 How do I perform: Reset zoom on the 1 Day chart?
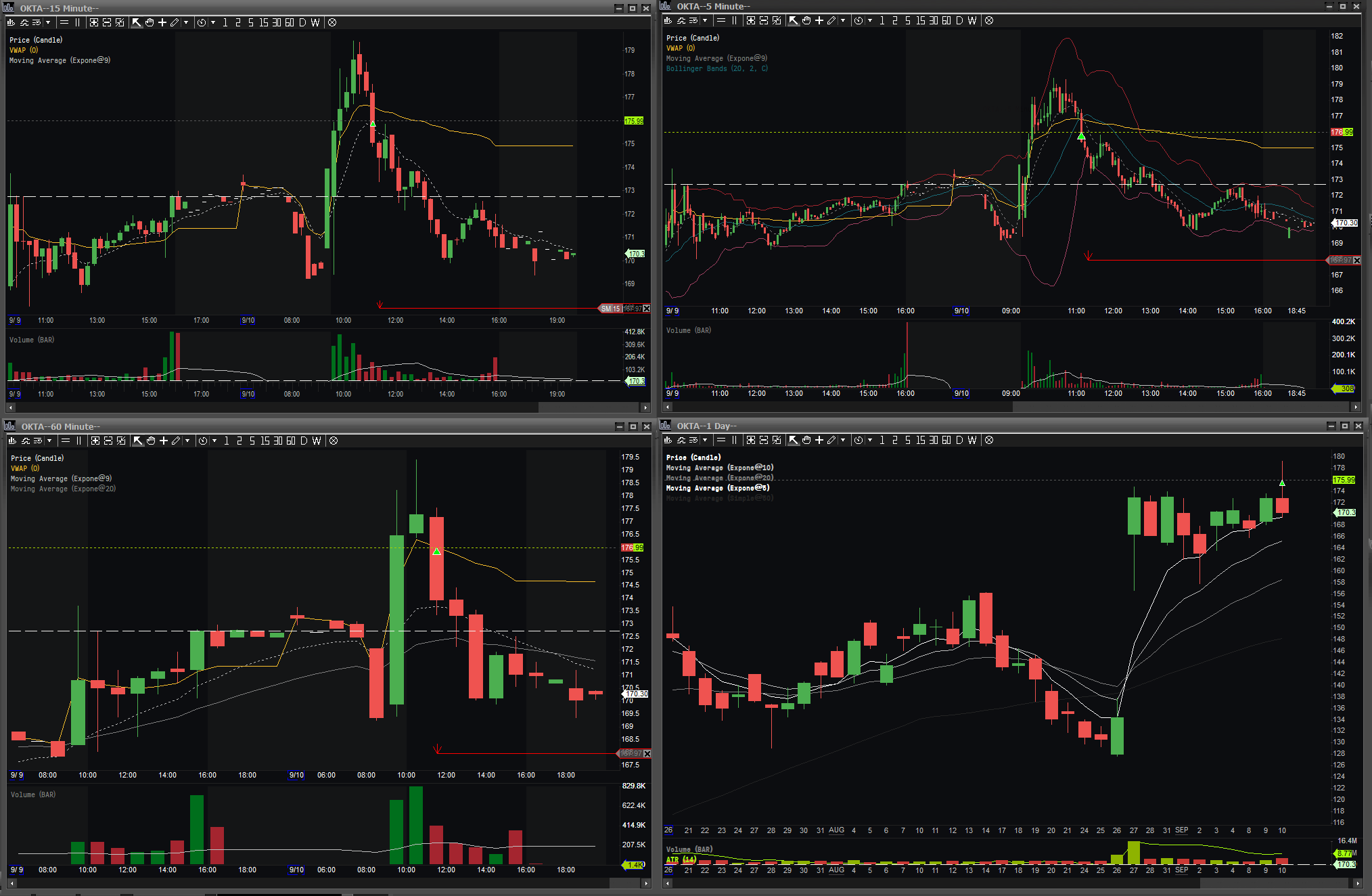[777, 440]
